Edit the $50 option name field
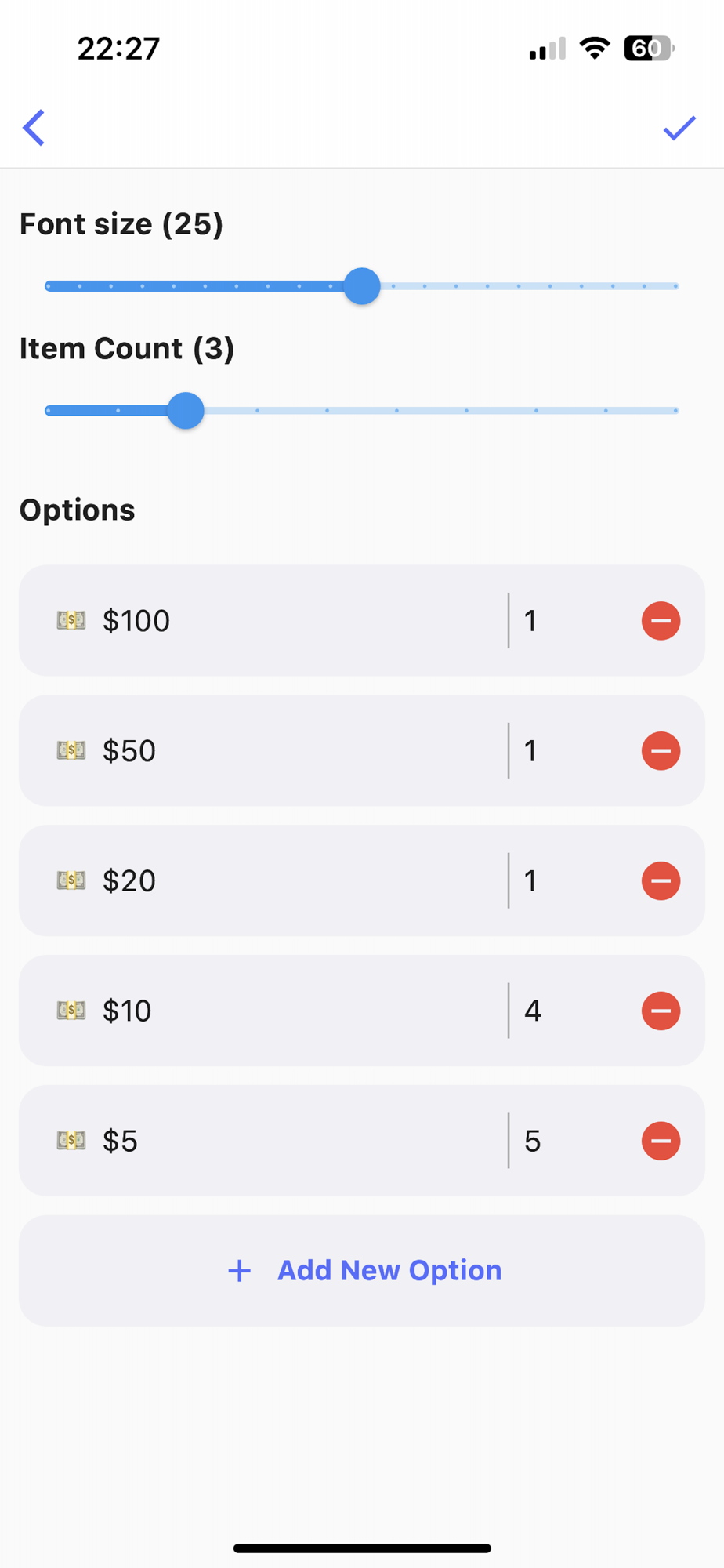Image resolution: width=724 pixels, height=1568 pixels. (x=298, y=751)
